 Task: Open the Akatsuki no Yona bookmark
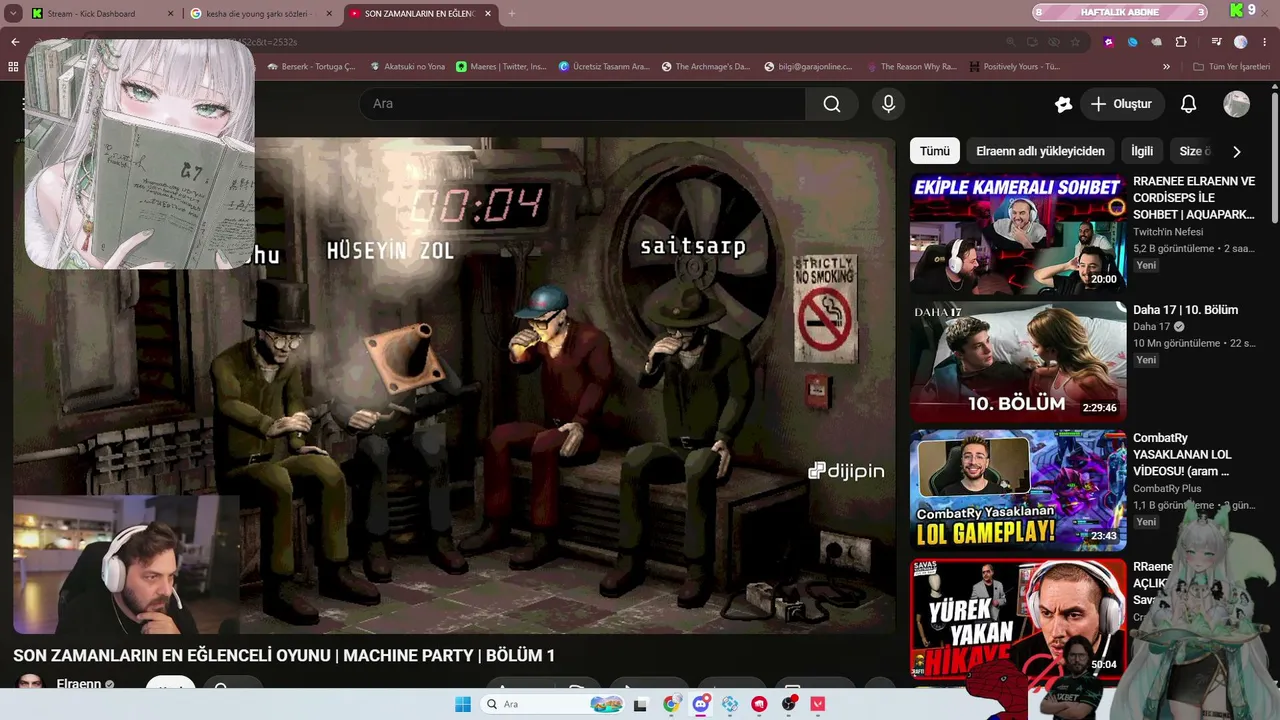point(407,67)
